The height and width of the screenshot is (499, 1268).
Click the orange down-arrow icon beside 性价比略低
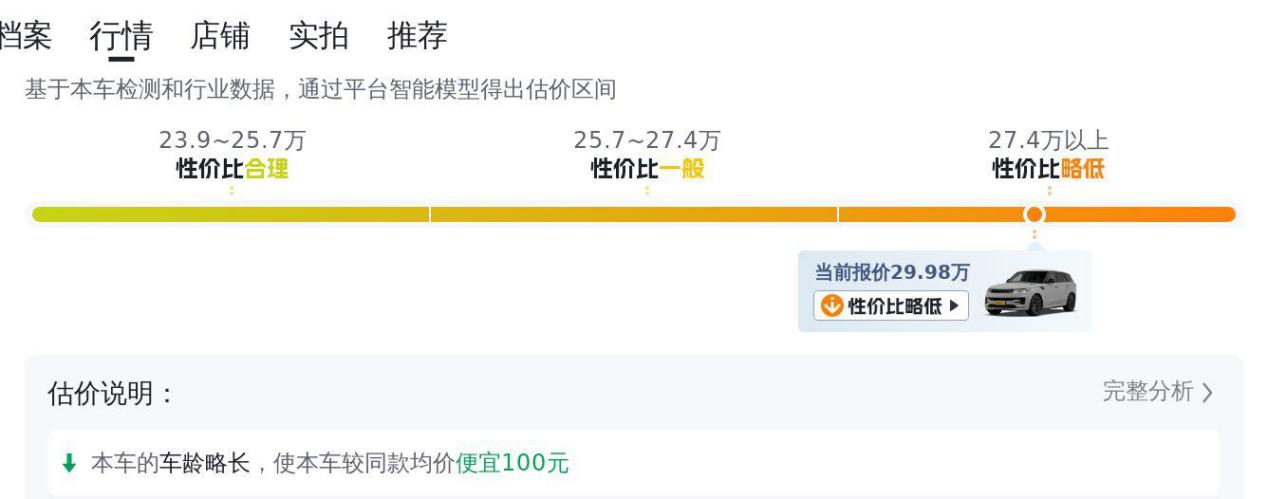click(831, 306)
